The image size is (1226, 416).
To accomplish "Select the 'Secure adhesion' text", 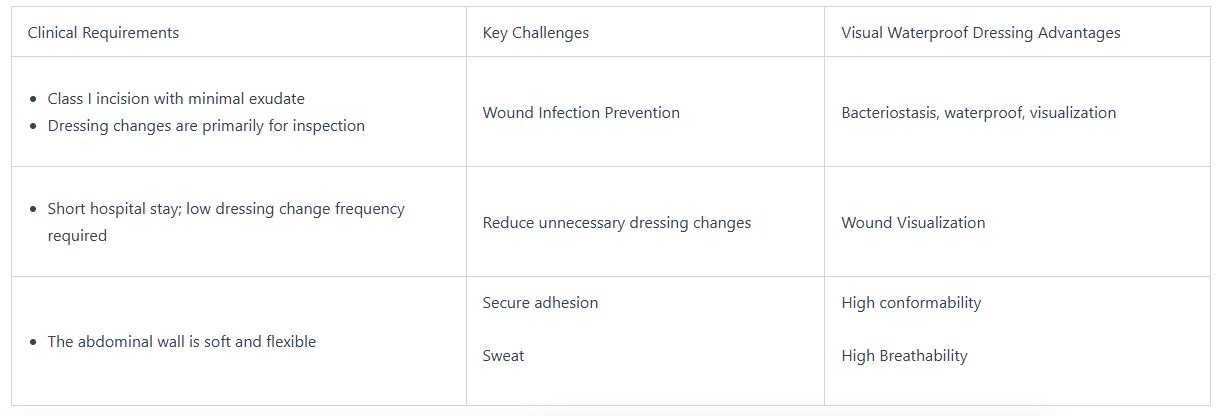I will [x=540, y=303].
